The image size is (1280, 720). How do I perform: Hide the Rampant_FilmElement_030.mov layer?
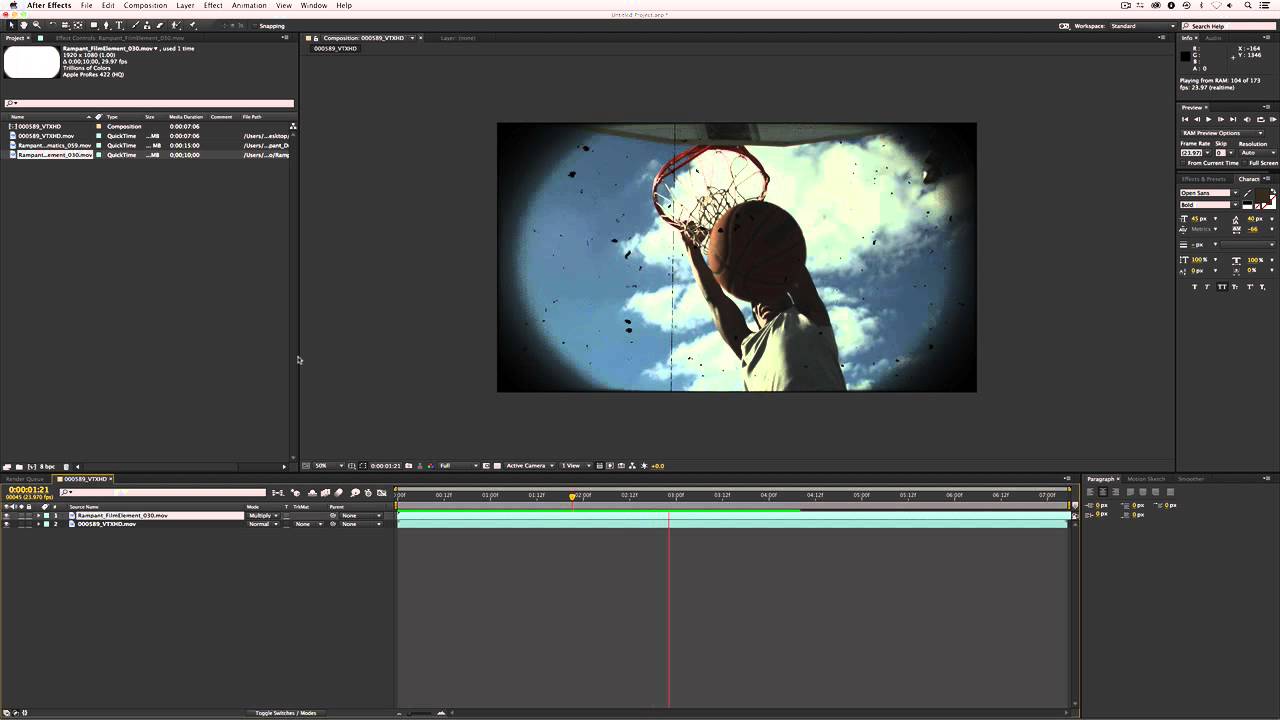coord(6,516)
